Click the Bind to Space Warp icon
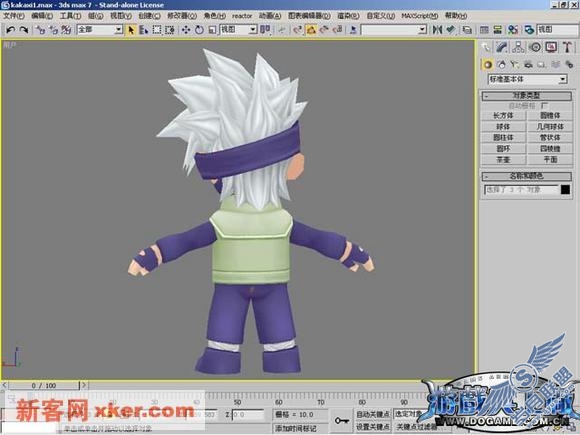Screen dimensions: 580x435 click(66, 30)
